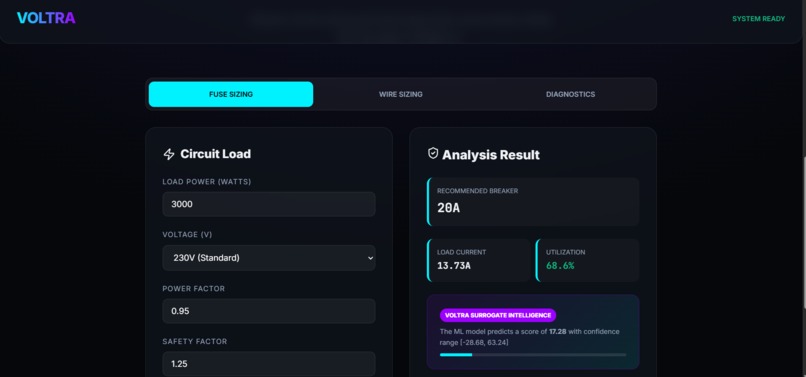The image size is (806, 377).
Task: Click the POWER FACTOR label
Action: click(193, 289)
